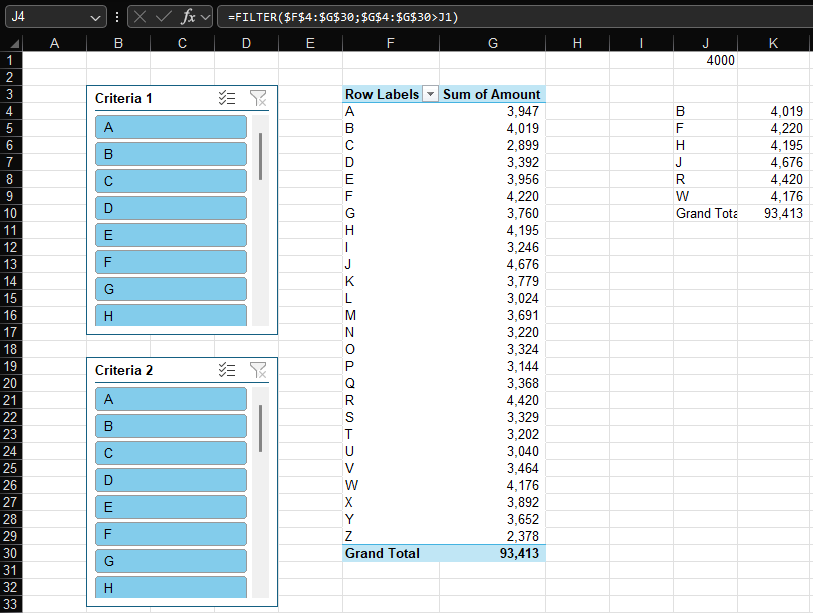Toggle button D in the Criteria 2 slicer
813x613 pixels.
coord(170,480)
